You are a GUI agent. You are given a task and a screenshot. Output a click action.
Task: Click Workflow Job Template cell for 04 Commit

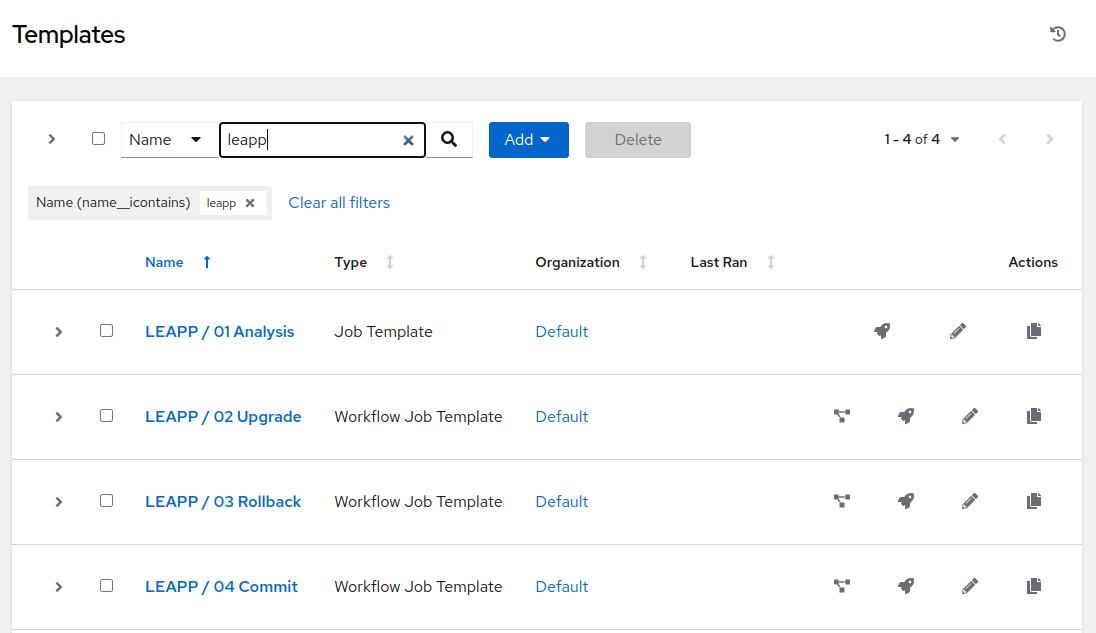[418, 587]
